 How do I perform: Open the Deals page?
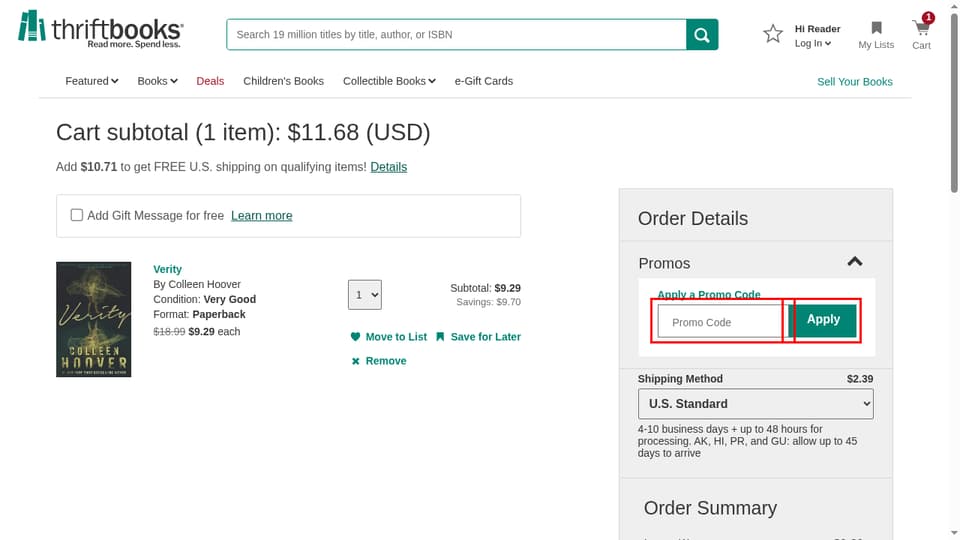[x=210, y=81]
